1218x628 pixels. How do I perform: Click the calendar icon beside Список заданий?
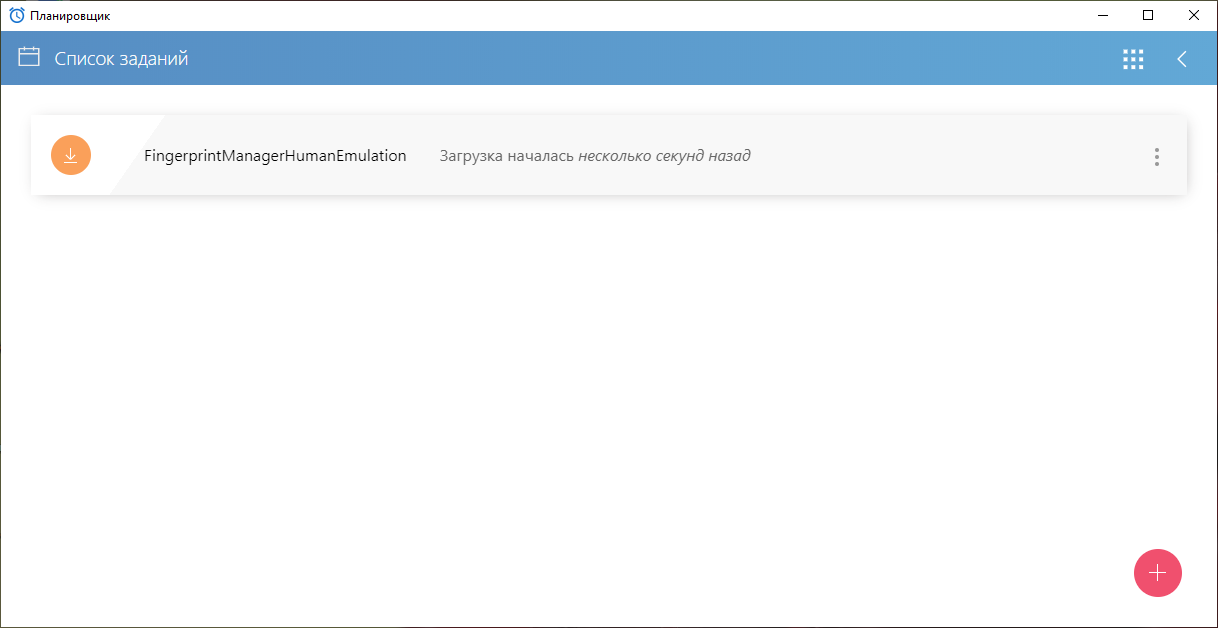pyautogui.click(x=29, y=58)
